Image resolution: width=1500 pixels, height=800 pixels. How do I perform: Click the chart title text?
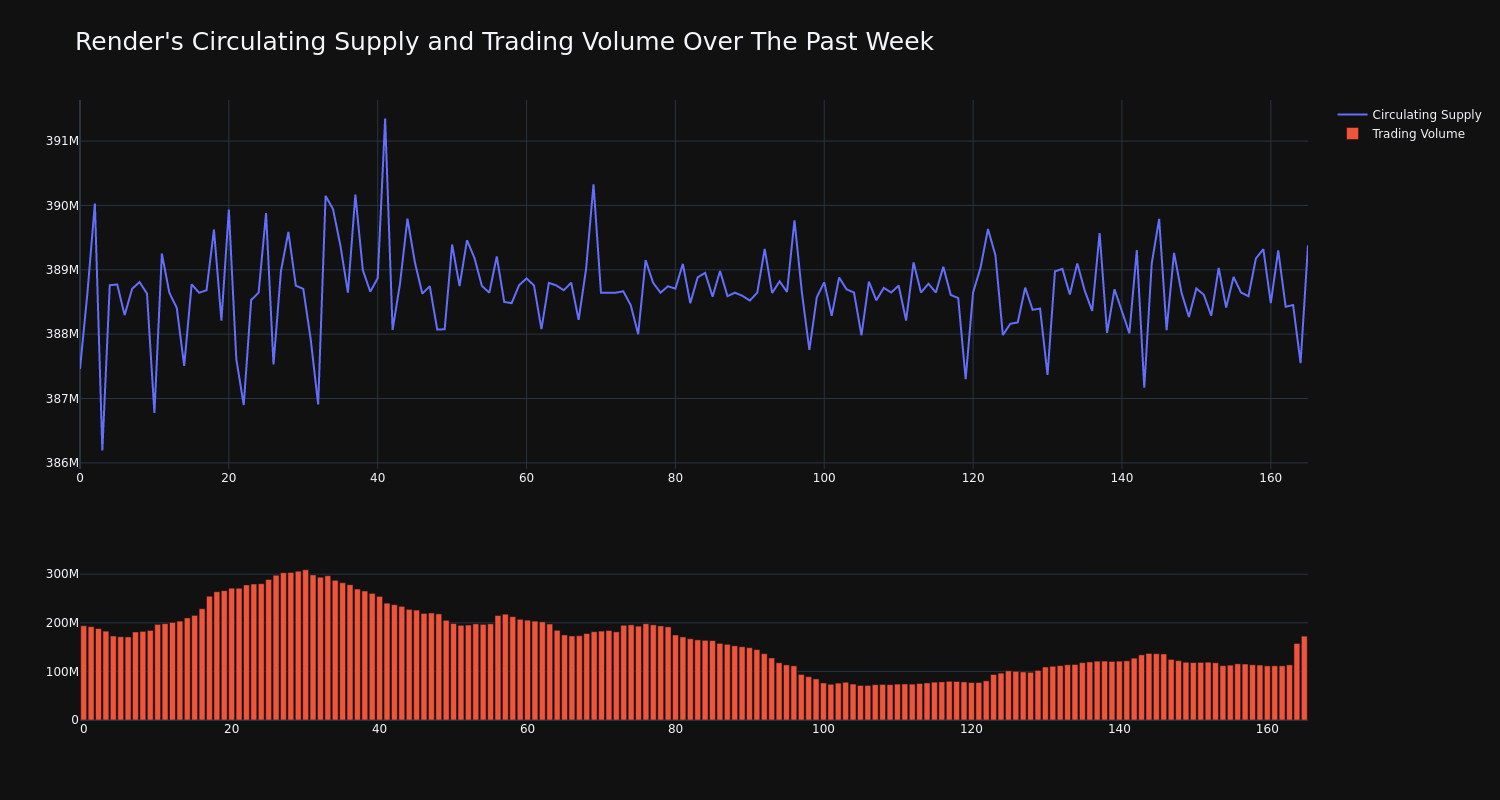coord(504,42)
